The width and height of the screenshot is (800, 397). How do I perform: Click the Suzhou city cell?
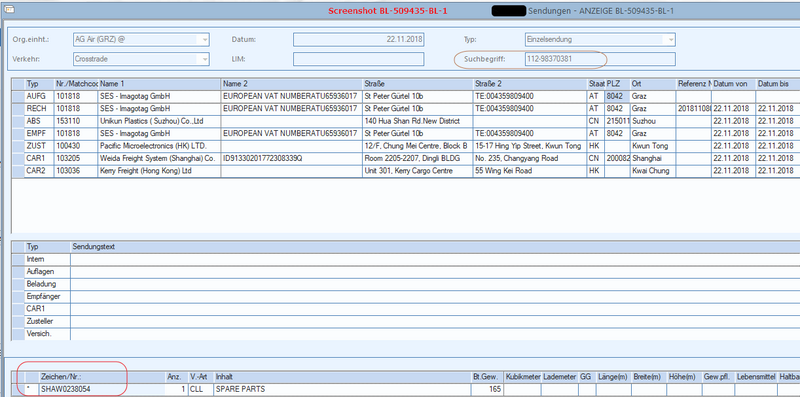point(653,121)
